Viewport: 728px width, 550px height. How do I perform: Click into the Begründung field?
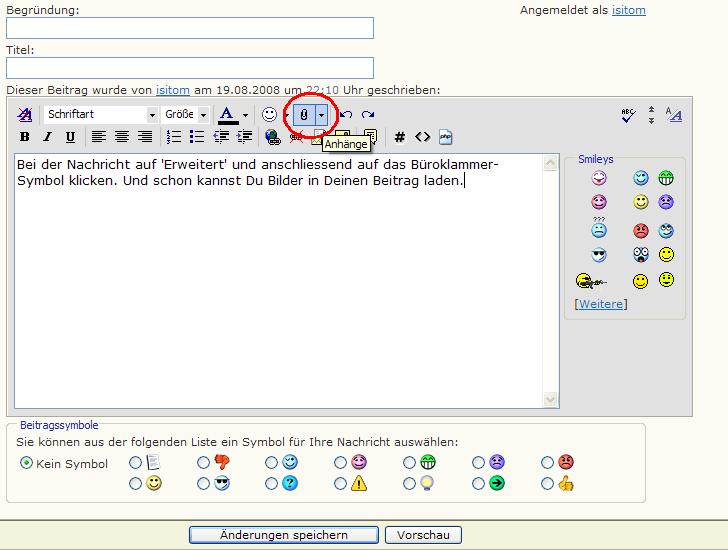(x=190, y=28)
